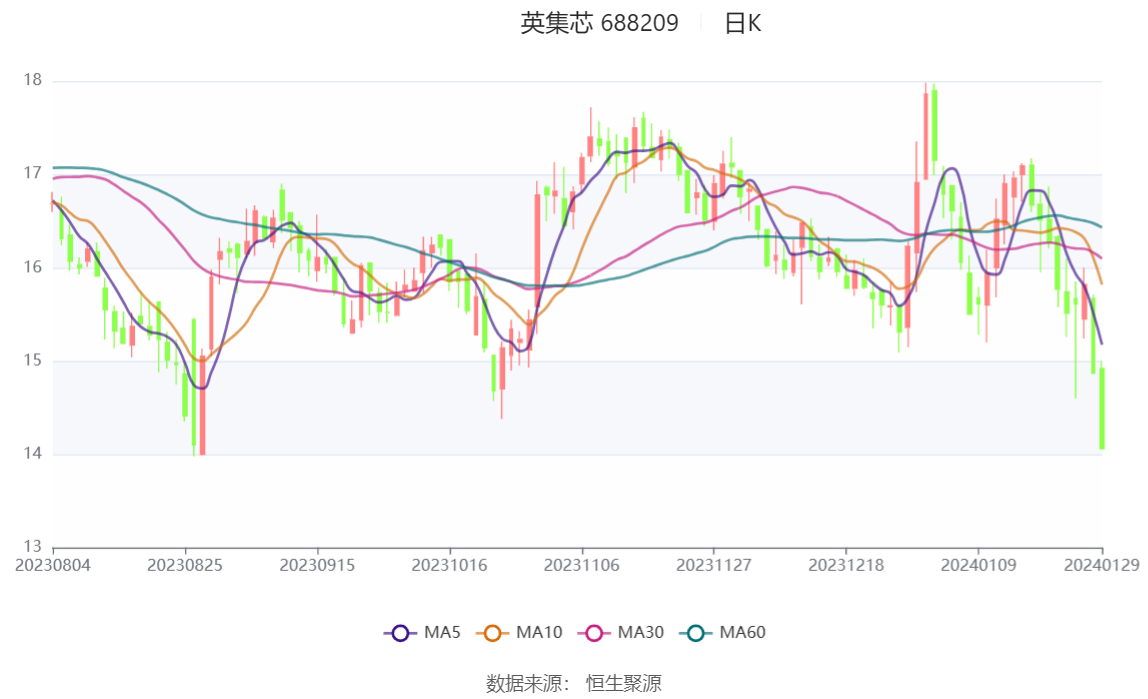Click the 14 price axis label
This screenshot has width=1148, height=699.
click(x=33, y=454)
